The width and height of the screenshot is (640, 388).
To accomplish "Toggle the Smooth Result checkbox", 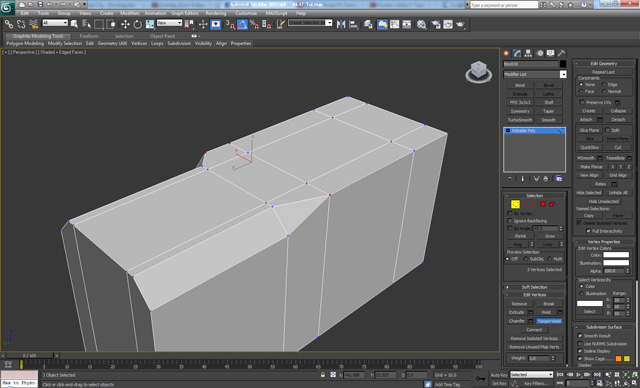I will (x=580, y=335).
